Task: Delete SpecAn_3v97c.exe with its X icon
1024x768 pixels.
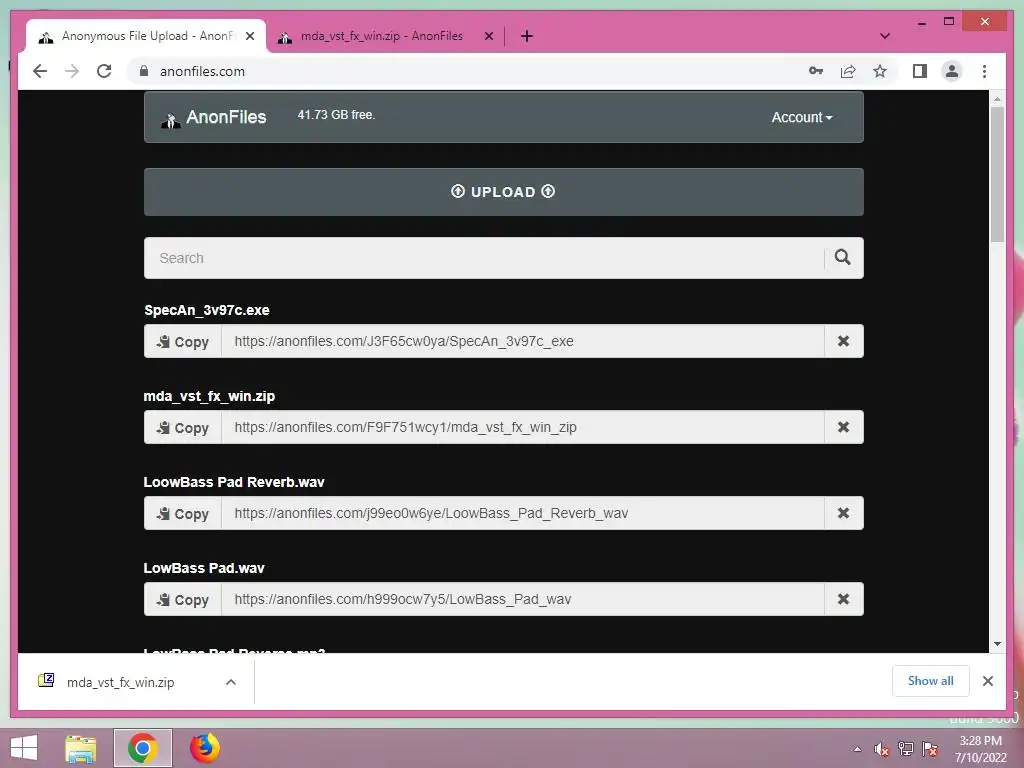Action: click(x=843, y=341)
